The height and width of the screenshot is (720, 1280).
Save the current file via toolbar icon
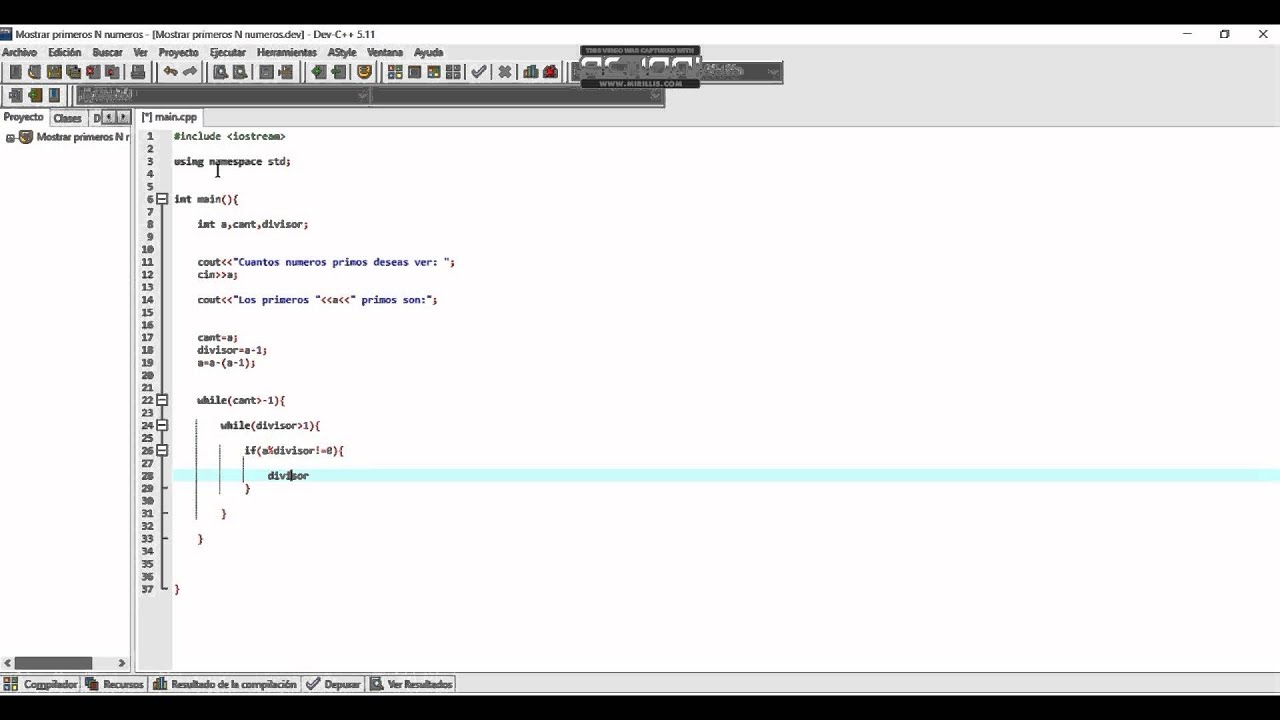(x=54, y=72)
